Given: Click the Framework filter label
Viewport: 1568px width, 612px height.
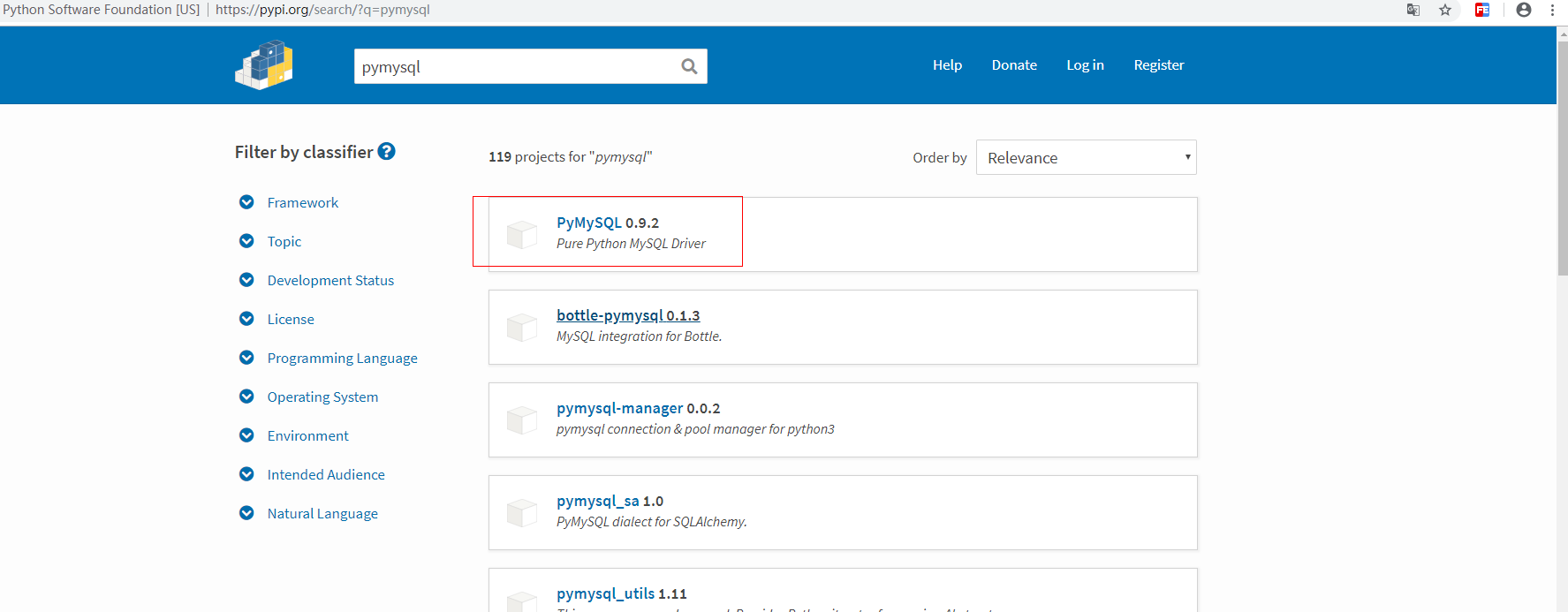Looking at the screenshot, I should click(303, 202).
